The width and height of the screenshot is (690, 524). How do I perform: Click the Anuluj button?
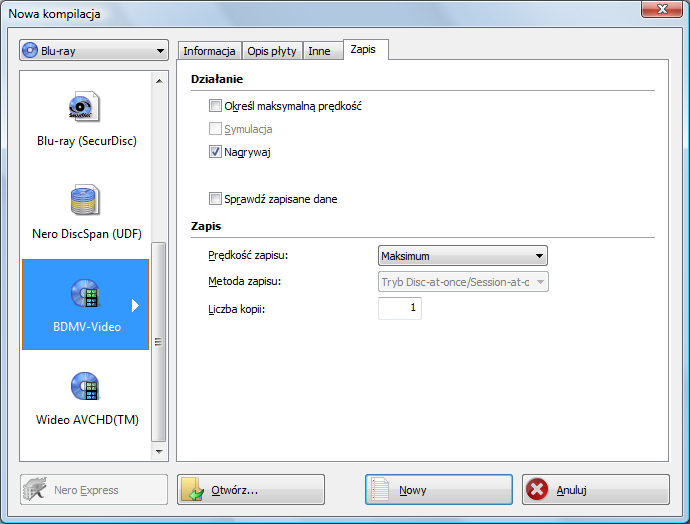[596, 489]
